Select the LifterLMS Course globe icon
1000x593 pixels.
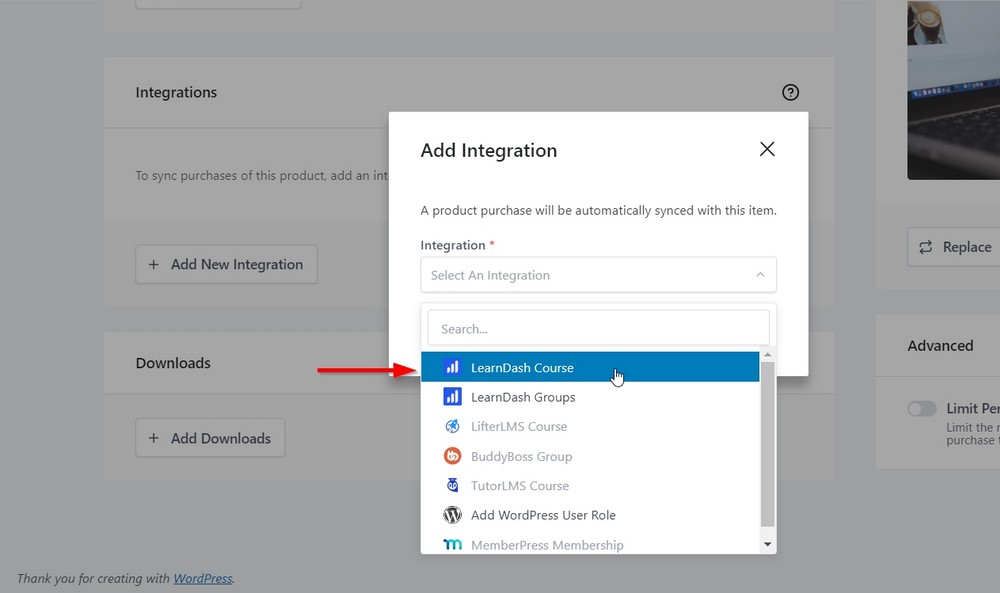(x=453, y=426)
